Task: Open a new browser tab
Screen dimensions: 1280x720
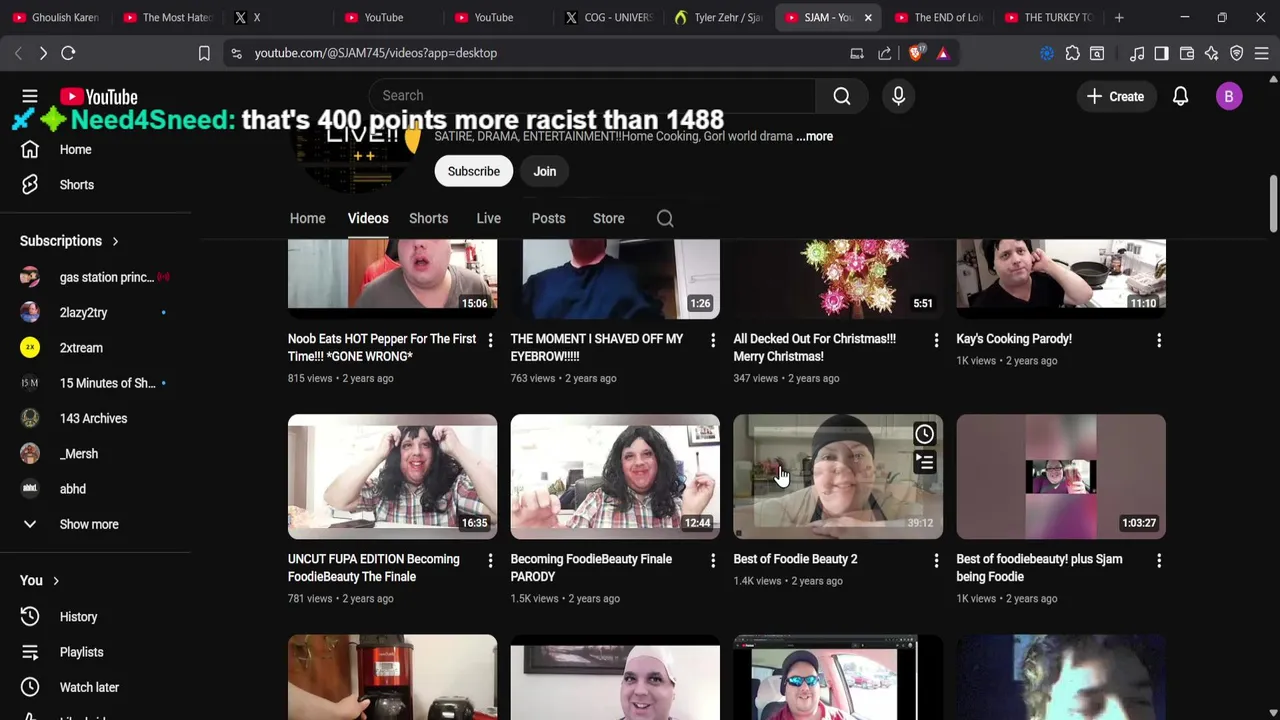Action: [1119, 17]
